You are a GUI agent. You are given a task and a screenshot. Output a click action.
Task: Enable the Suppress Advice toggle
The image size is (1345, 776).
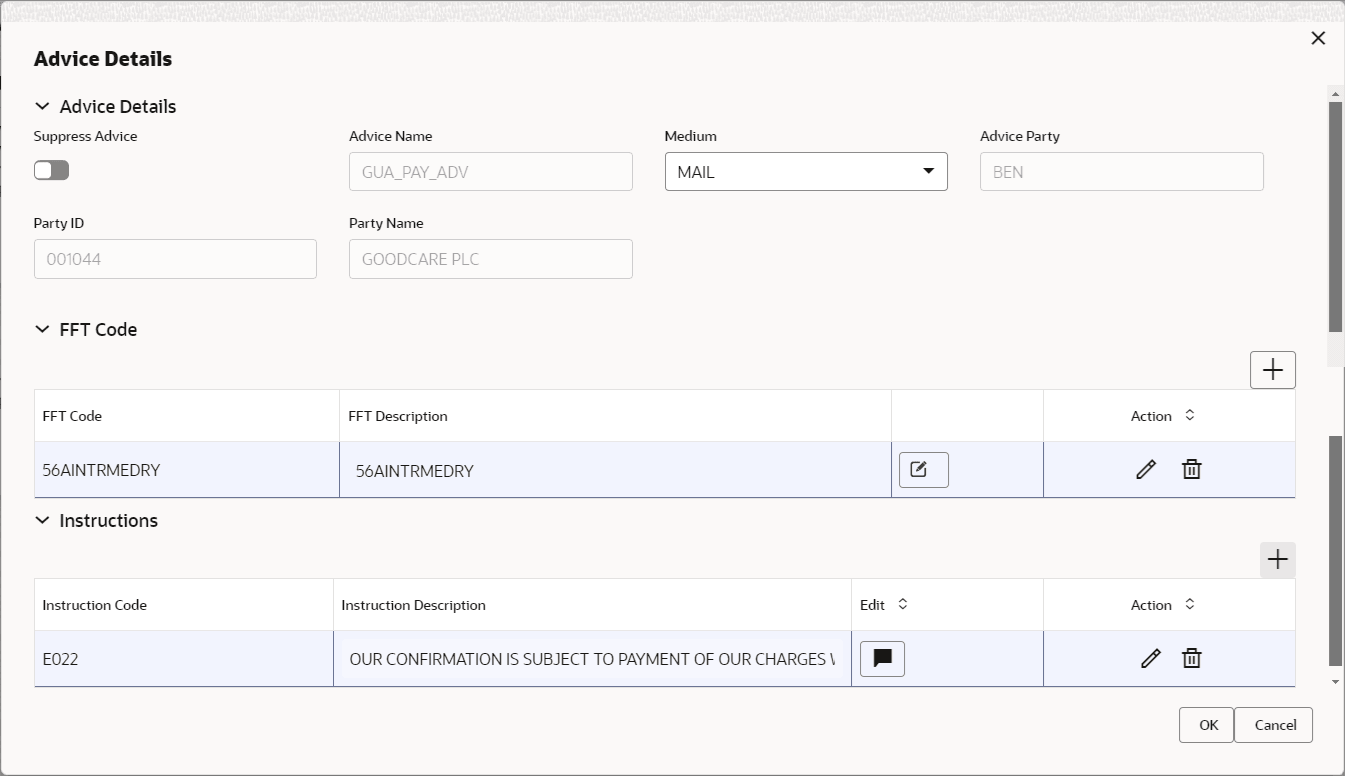(x=51, y=170)
